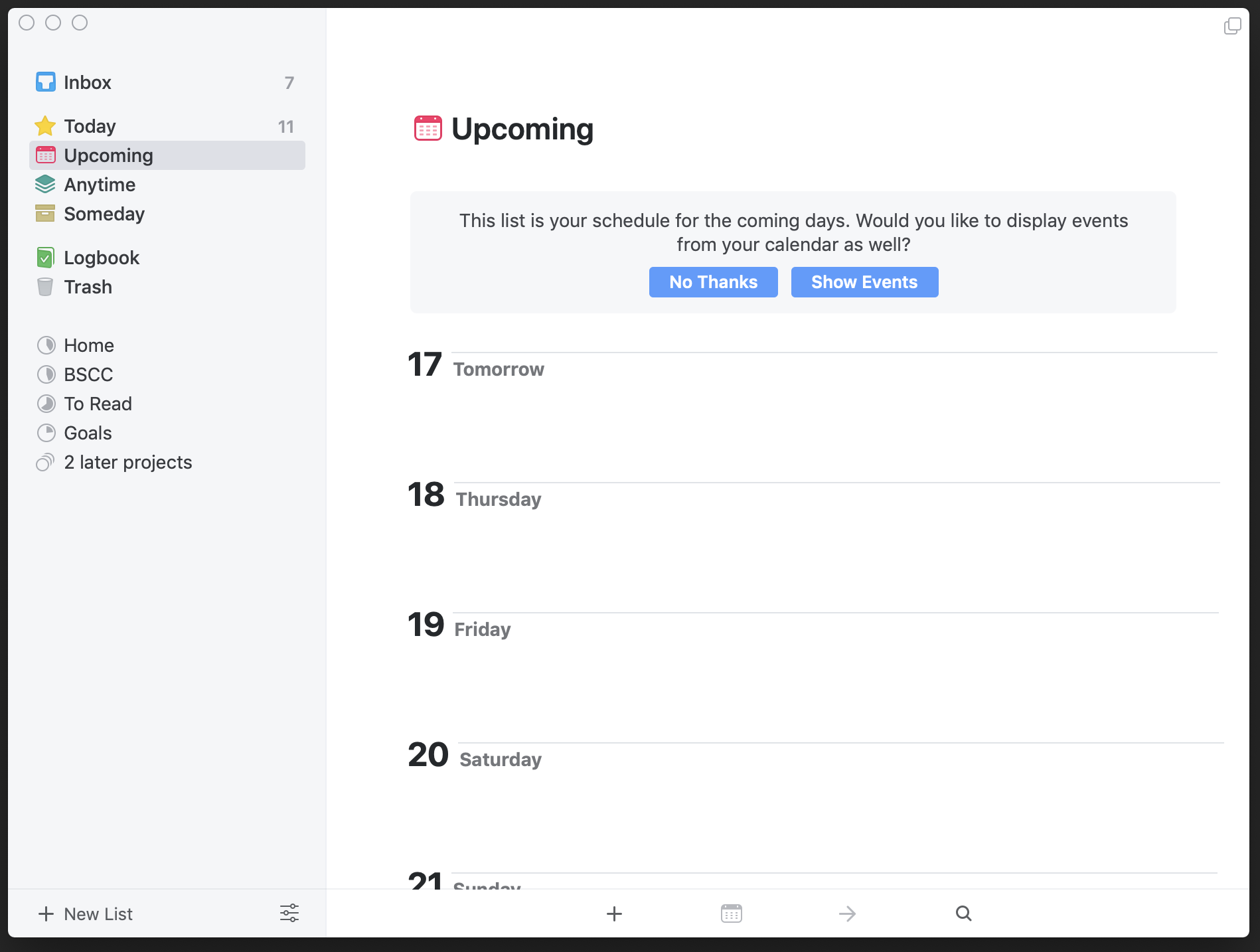This screenshot has height=952, width=1260.
Task: Open the BSCC project
Action: [x=88, y=374]
